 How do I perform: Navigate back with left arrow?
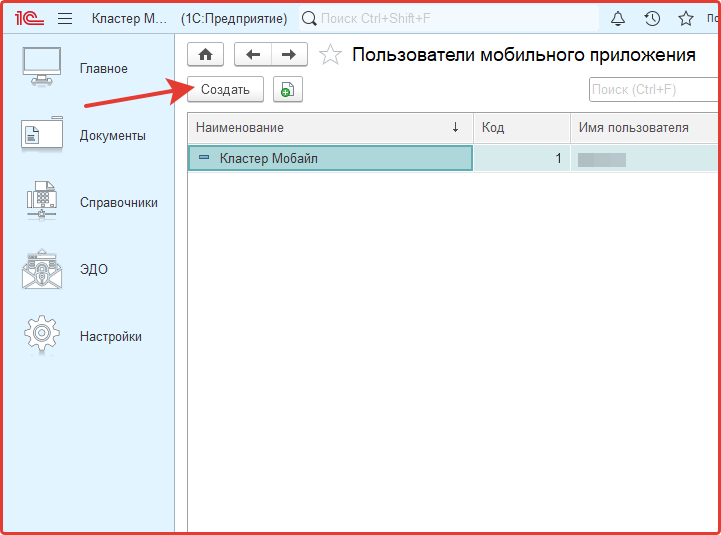253,55
